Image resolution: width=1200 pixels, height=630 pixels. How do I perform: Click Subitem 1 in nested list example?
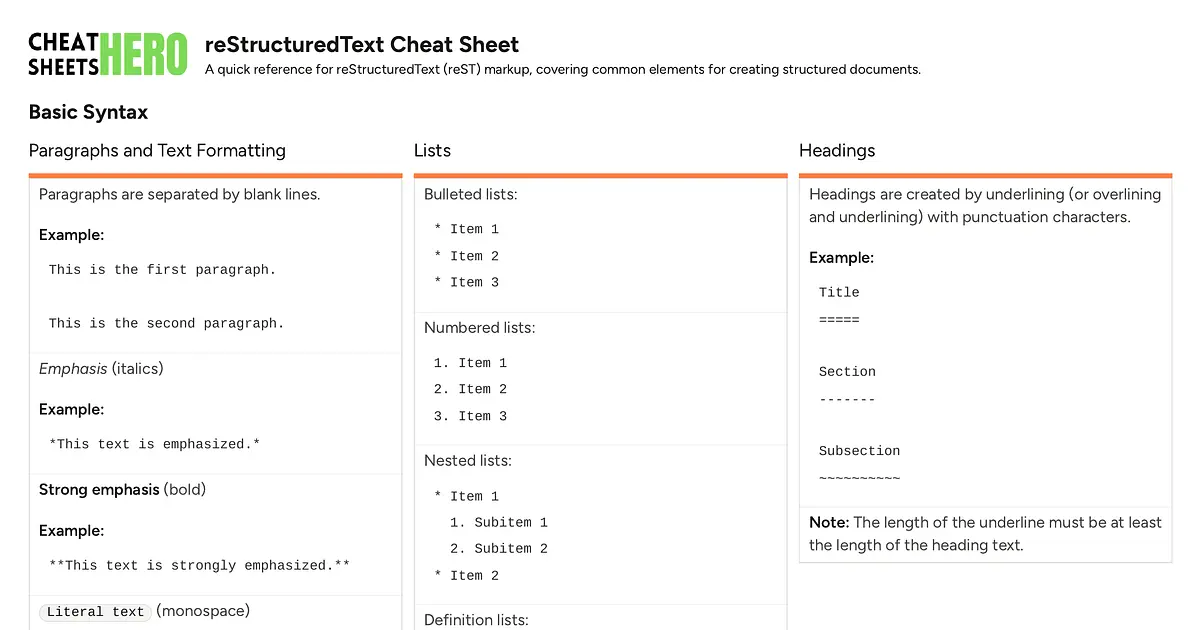pyautogui.click(x=499, y=522)
